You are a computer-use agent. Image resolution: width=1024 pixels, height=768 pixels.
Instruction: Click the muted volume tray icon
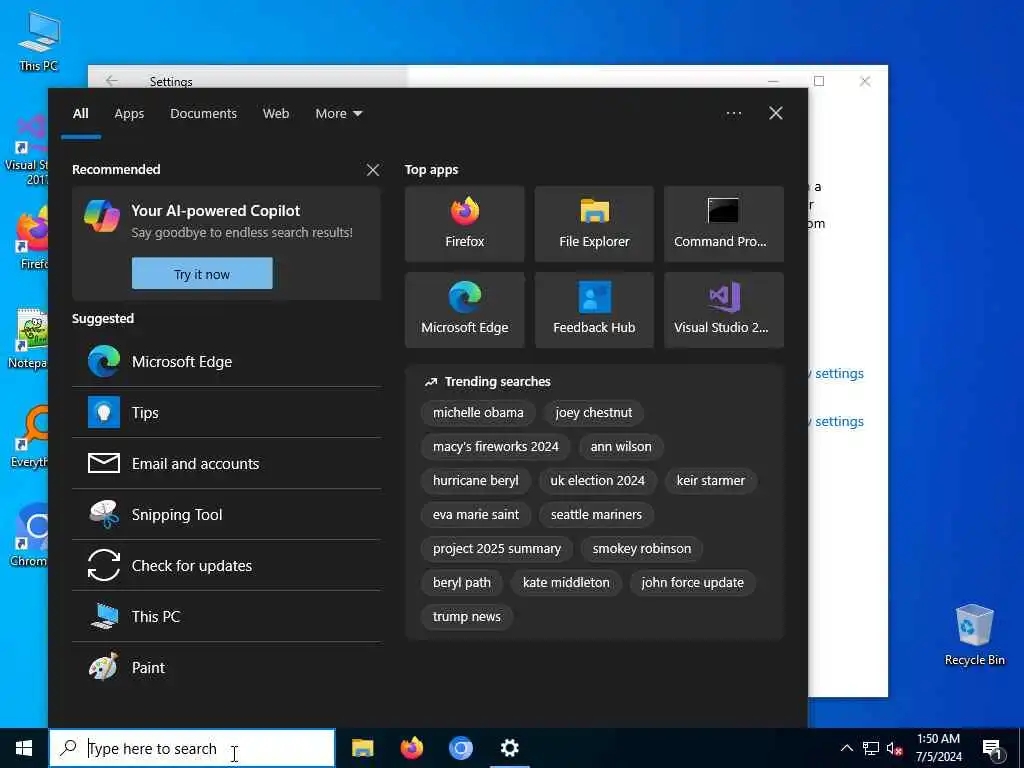(x=894, y=748)
